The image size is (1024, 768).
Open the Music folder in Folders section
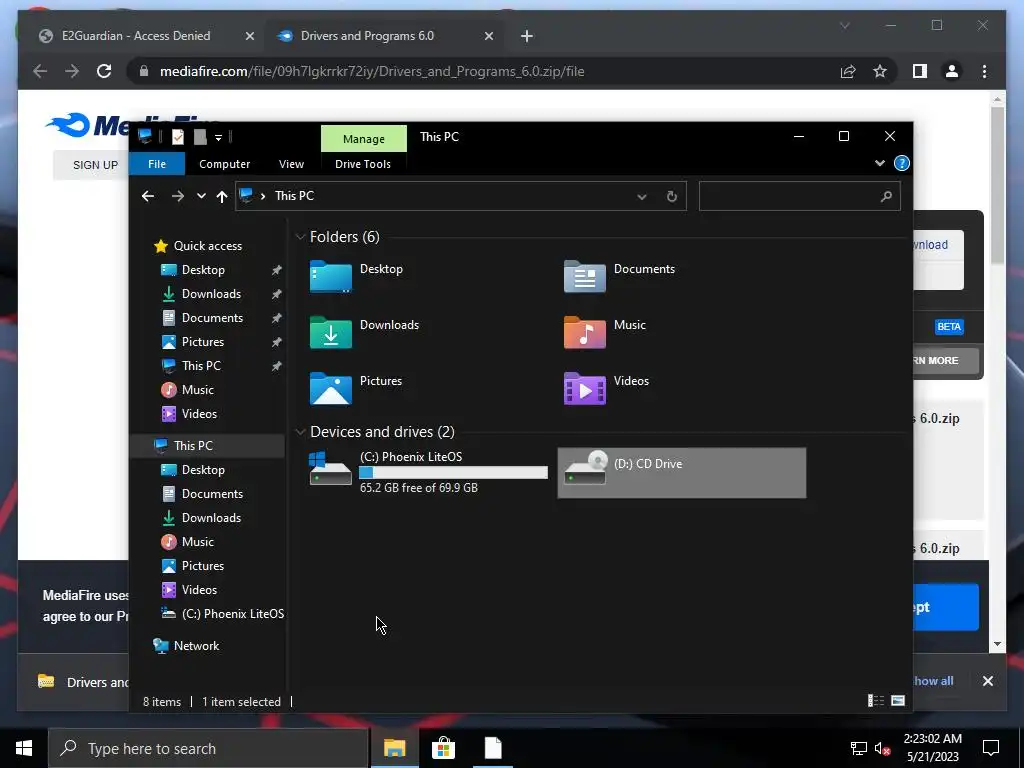pyautogui.click(x=605, y=332)
